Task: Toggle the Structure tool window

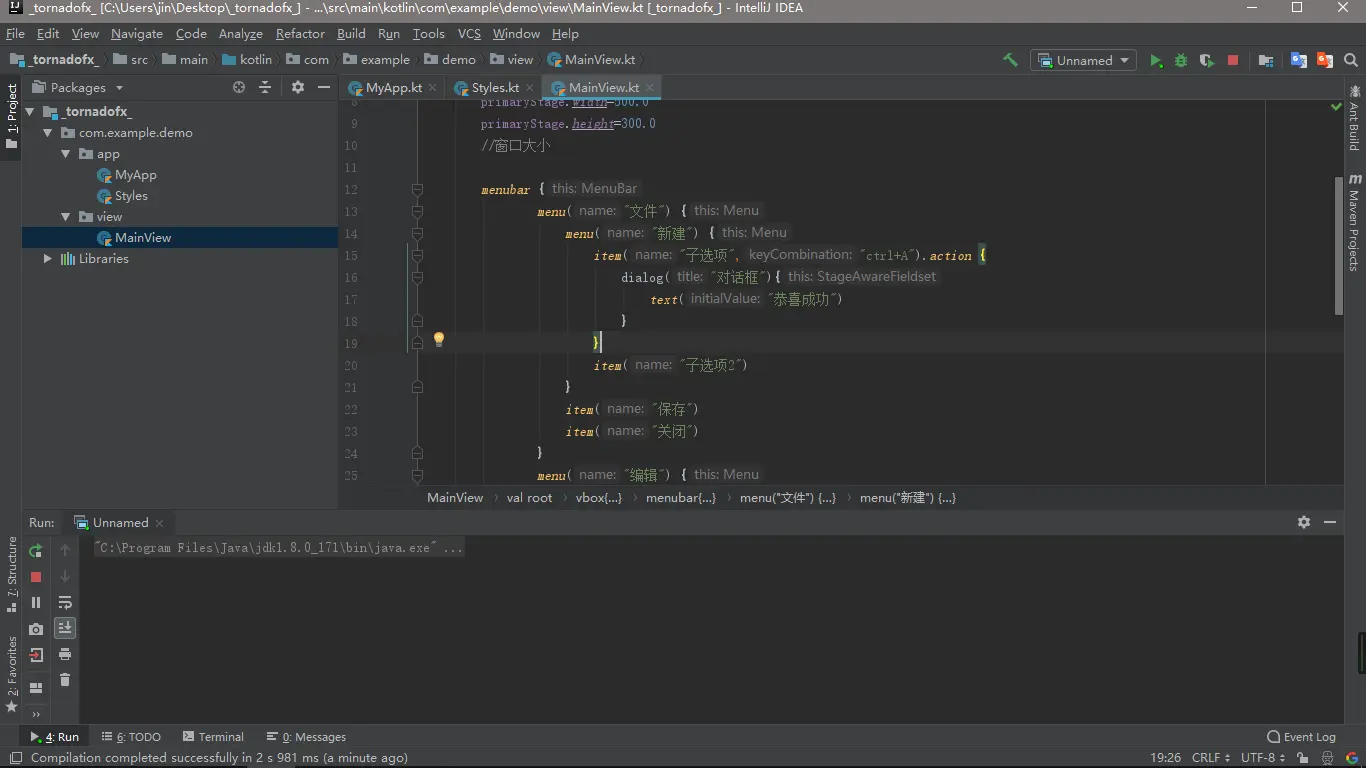Action: (x=11, y=574)
